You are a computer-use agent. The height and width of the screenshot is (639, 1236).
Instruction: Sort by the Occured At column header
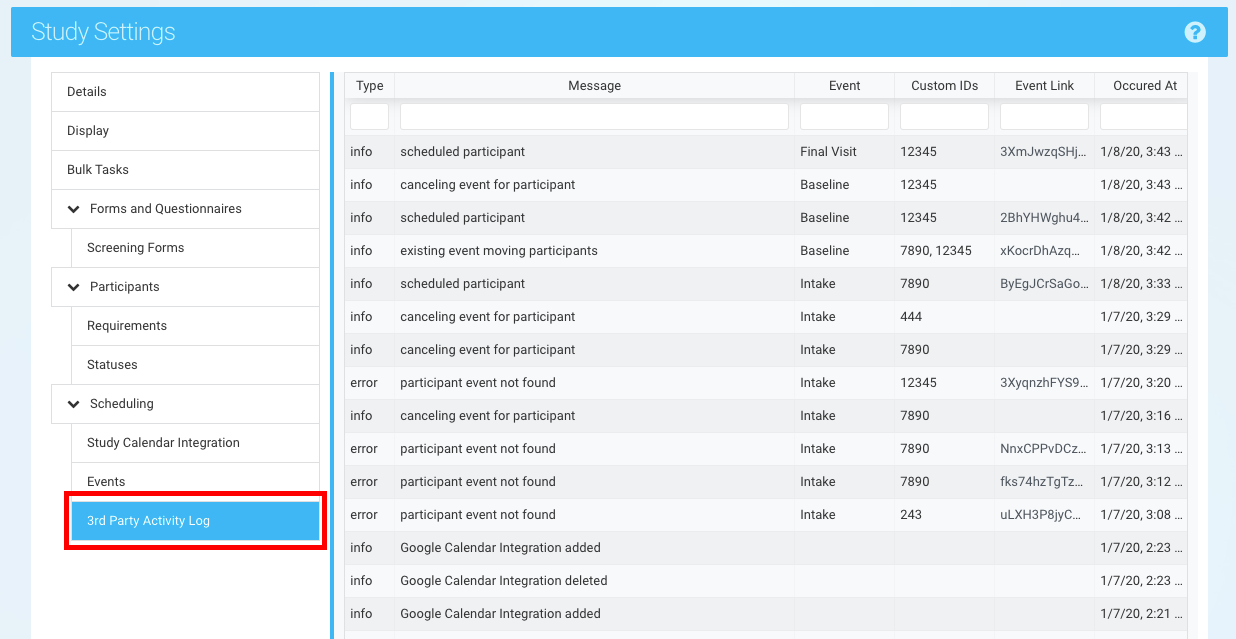(1144, 86)
